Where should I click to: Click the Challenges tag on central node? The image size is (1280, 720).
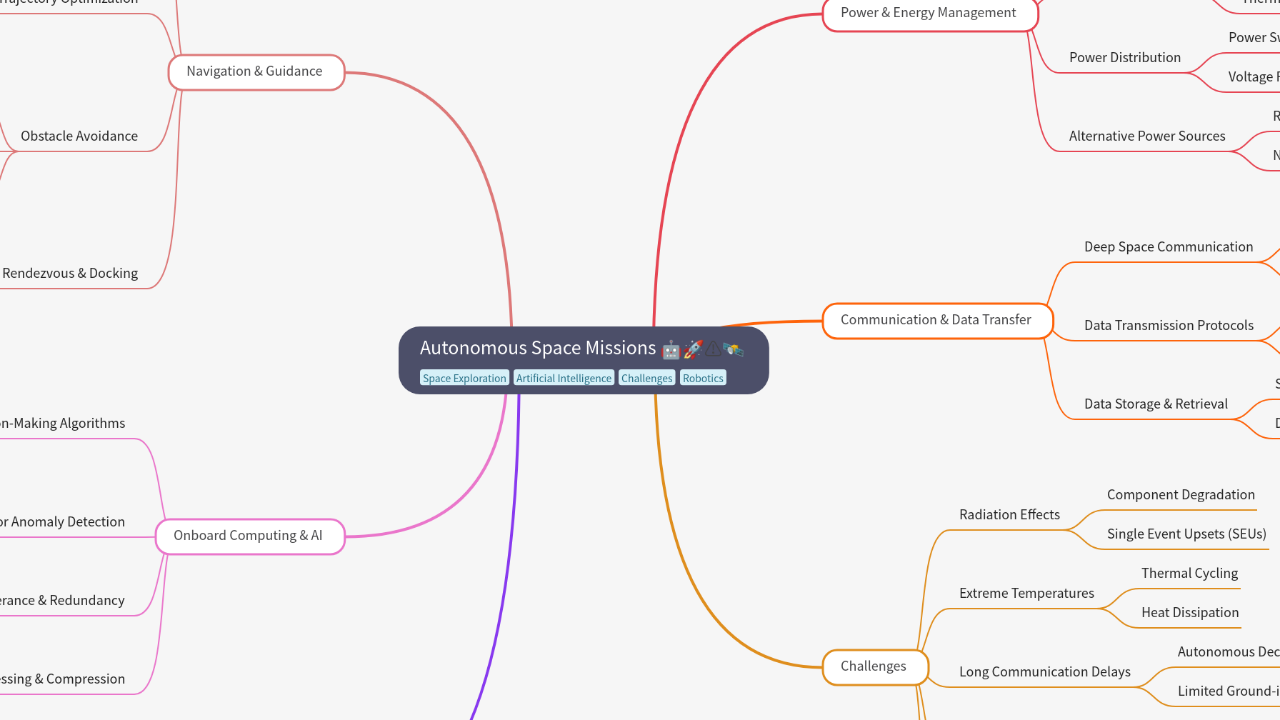tap(647, 378)
